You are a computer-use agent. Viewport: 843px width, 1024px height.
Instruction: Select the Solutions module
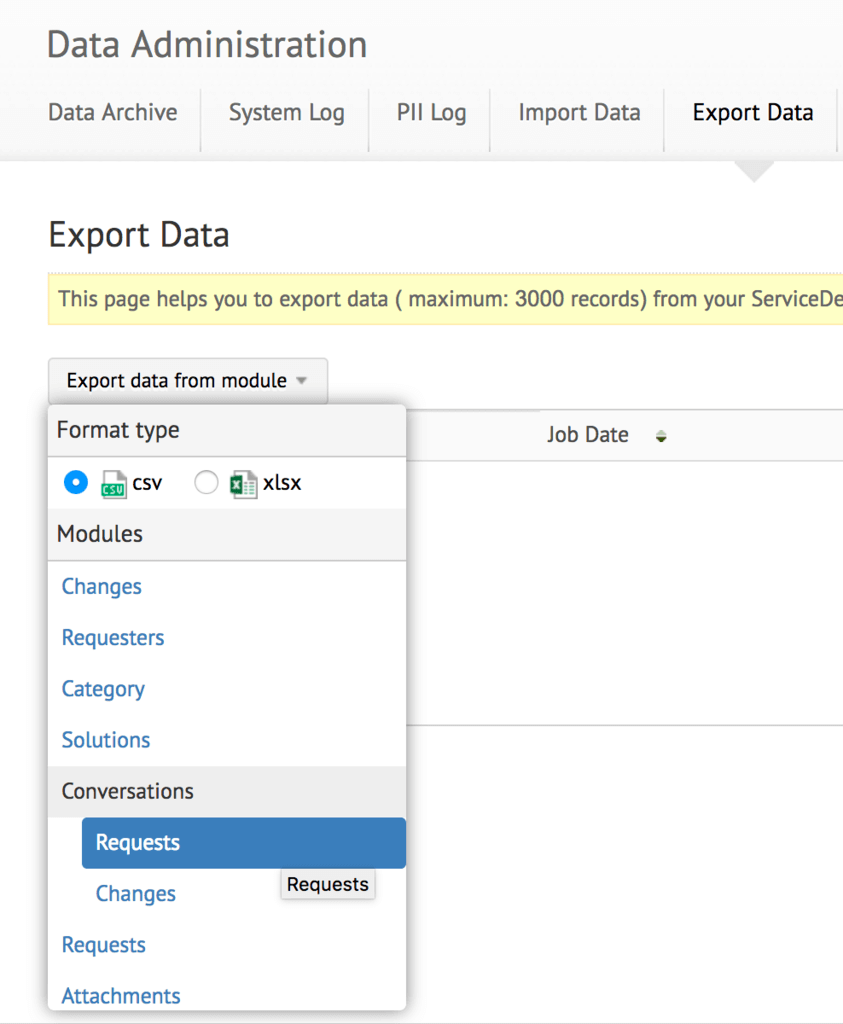(x=106, y=740)
